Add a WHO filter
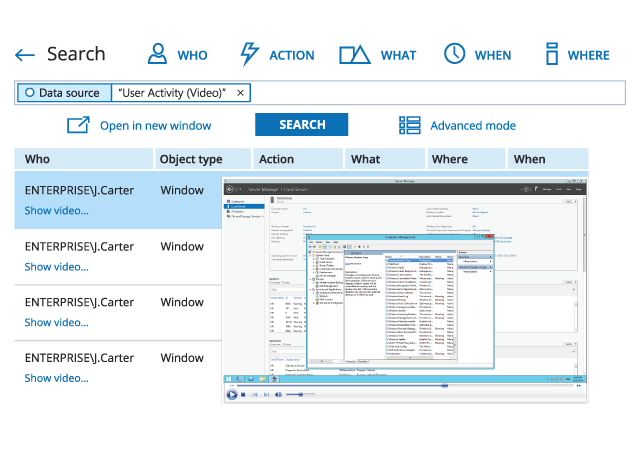Viewport: 640px width, 450px height. tap(178, 54)
